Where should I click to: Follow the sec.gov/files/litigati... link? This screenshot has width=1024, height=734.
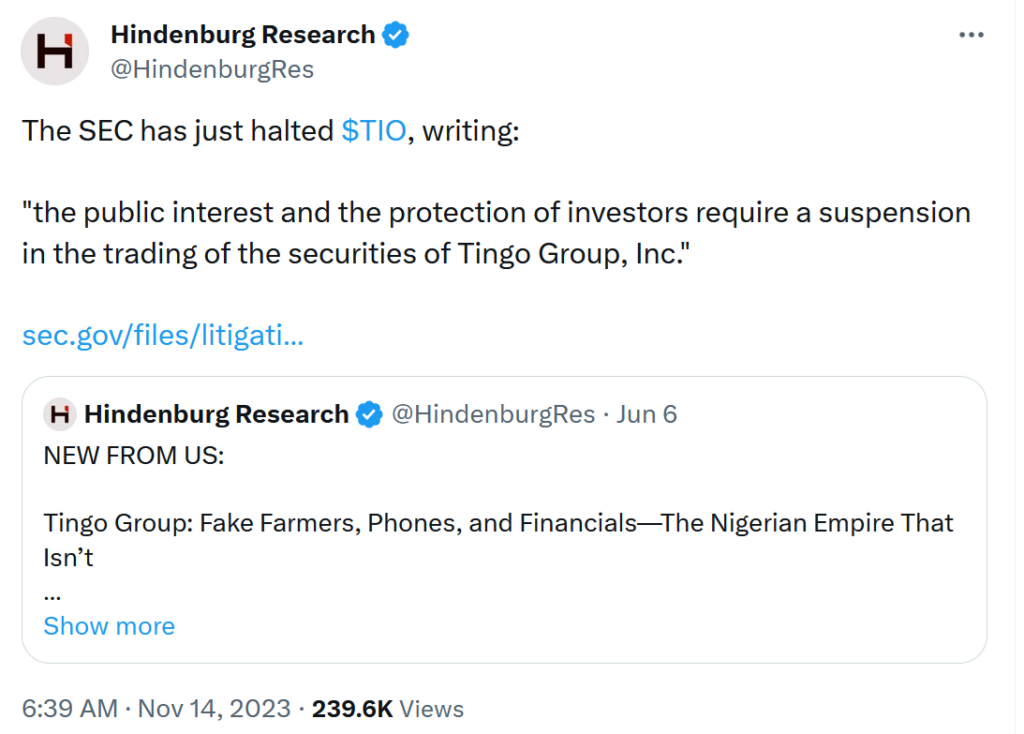pyautogui.click(x=163, y=335)
